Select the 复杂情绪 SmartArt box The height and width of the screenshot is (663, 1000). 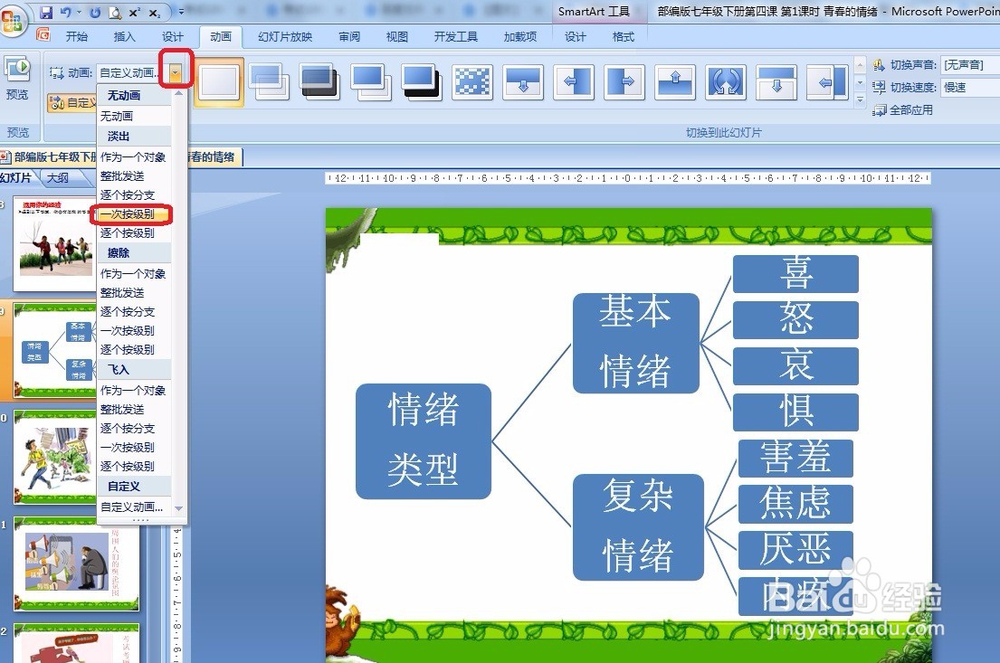coord(638,527)
